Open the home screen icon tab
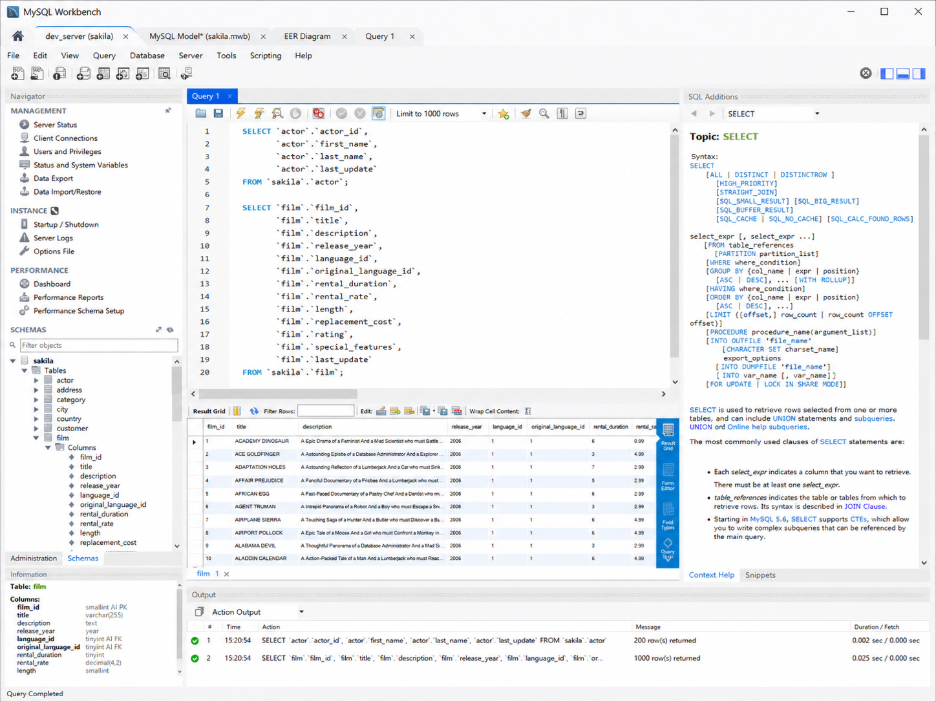The width and height of the screenshot is (936, 702). 18,36
